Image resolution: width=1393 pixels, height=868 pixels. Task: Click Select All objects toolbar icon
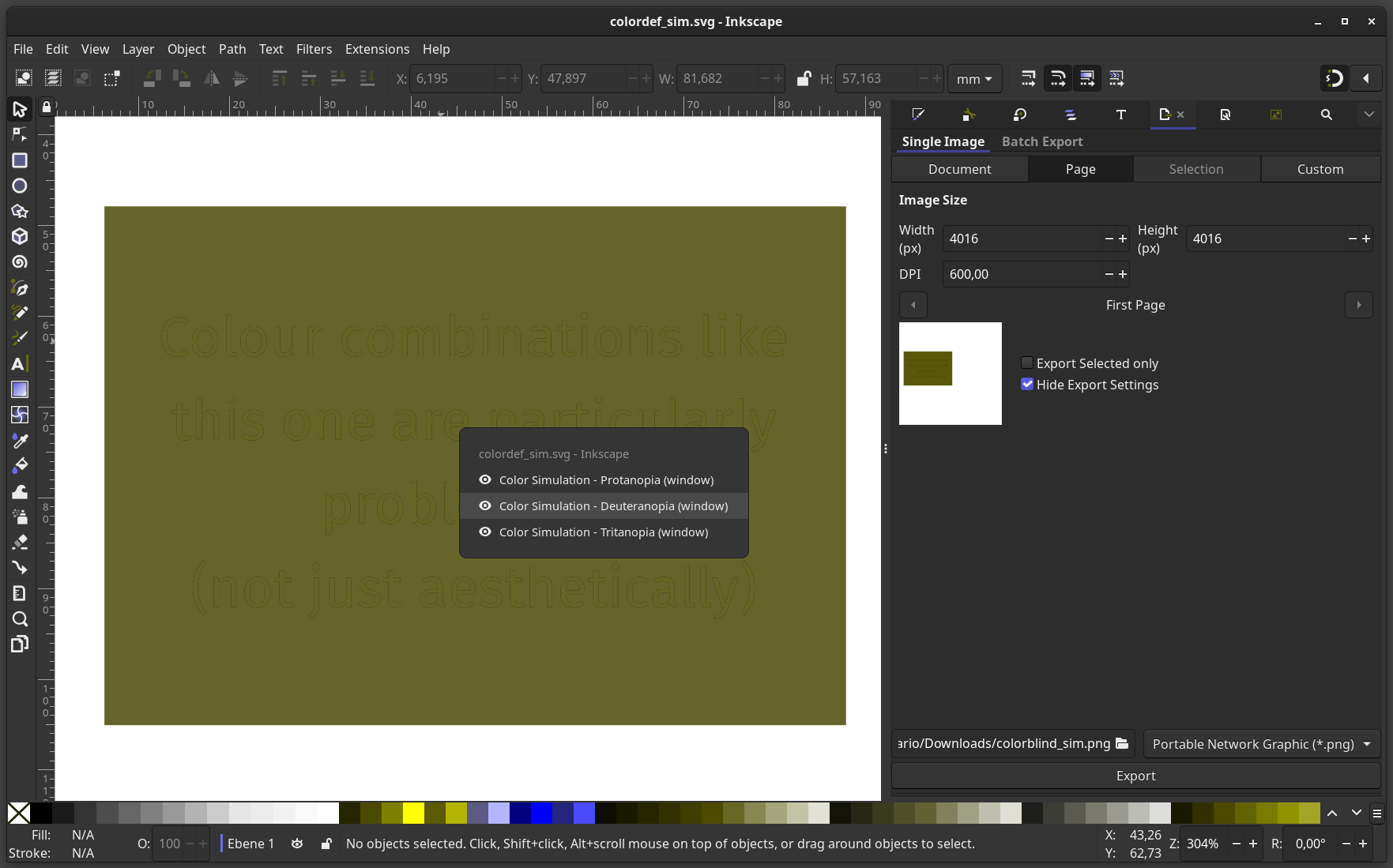point(24,78)
